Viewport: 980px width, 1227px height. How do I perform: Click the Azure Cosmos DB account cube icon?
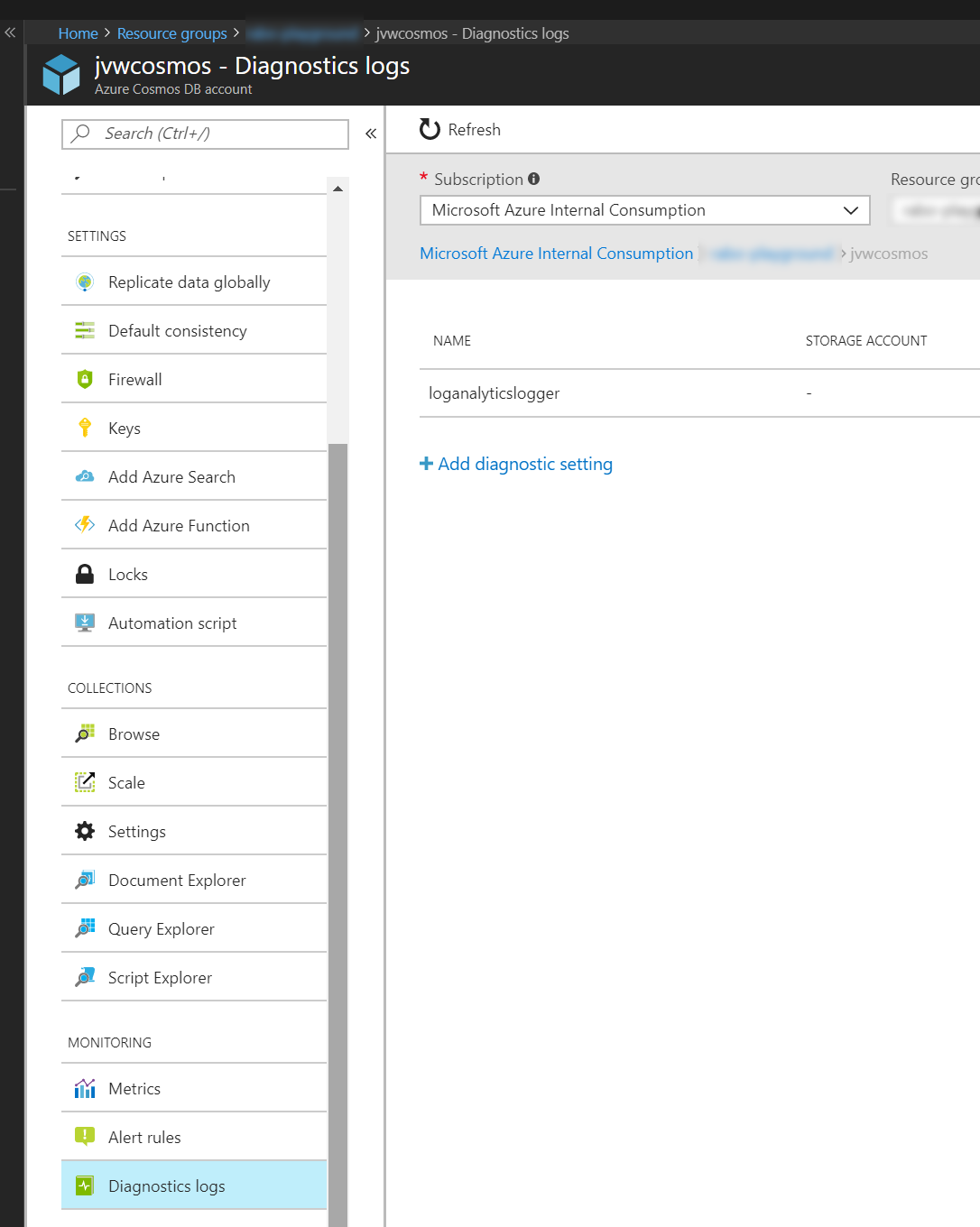point(60,74)
